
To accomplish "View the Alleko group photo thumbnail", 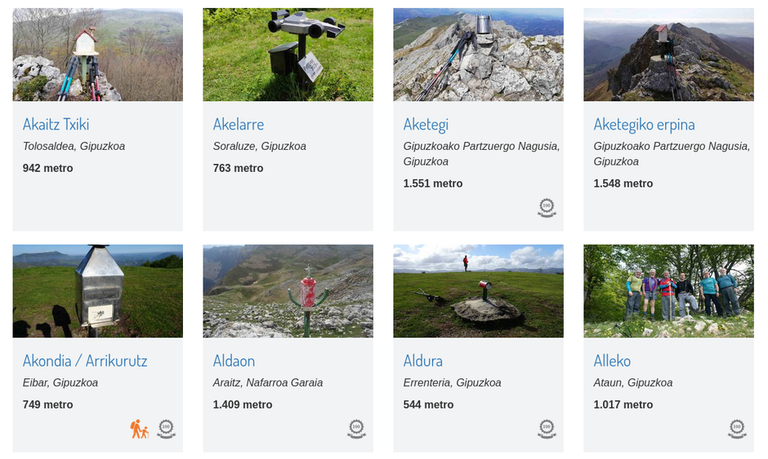I will click(668, 291).
